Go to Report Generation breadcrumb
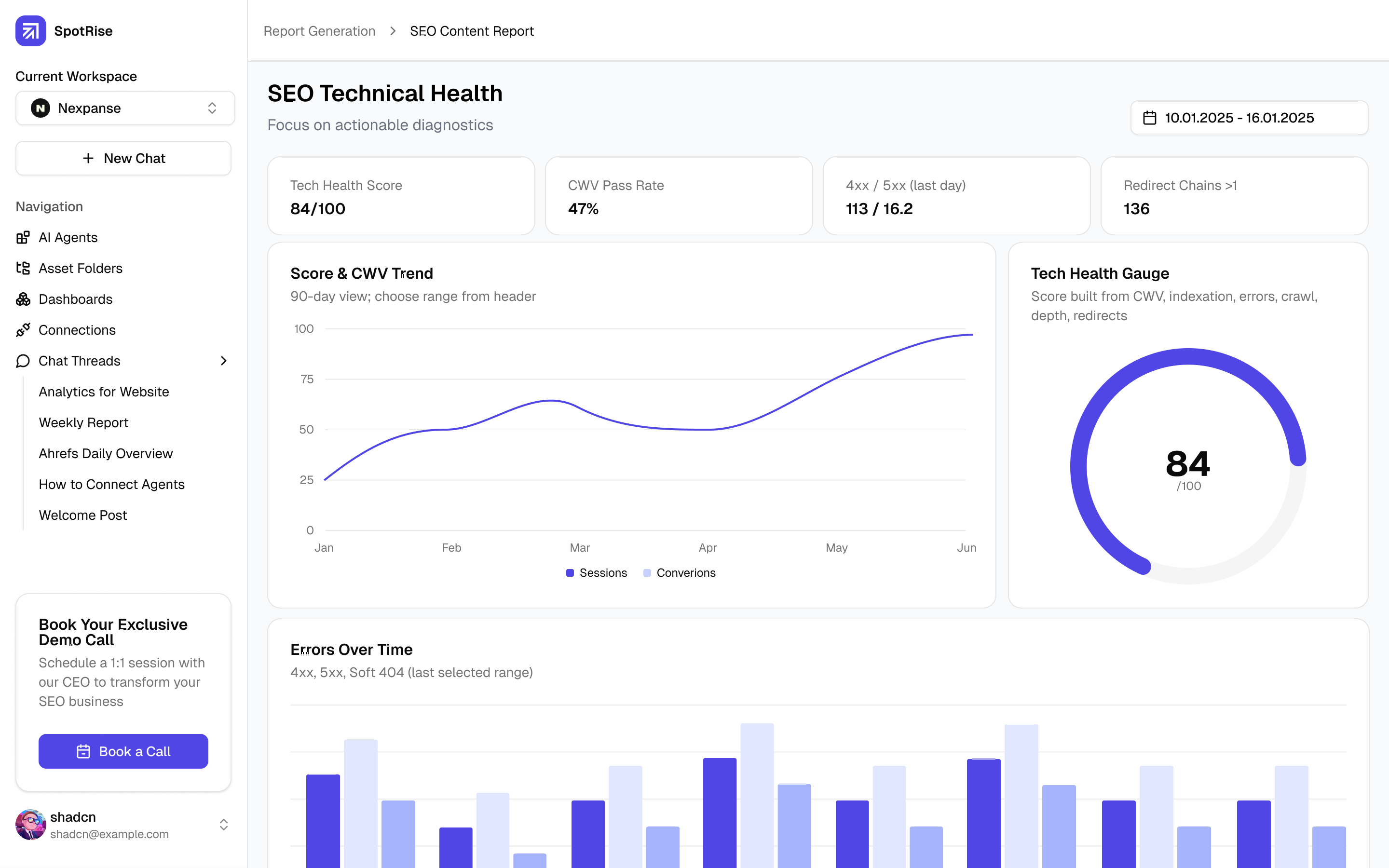This screenshot has width=1389, height=868. coord(319,31)
